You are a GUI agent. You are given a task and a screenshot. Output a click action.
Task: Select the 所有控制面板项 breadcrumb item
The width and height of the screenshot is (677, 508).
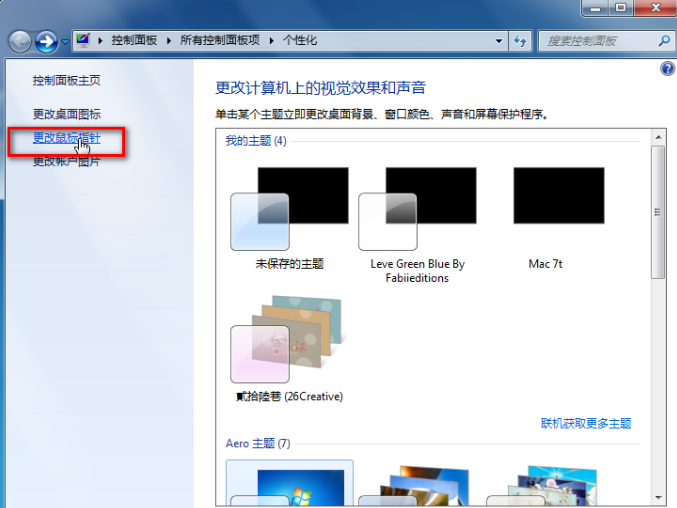click(x=220, y=41)
